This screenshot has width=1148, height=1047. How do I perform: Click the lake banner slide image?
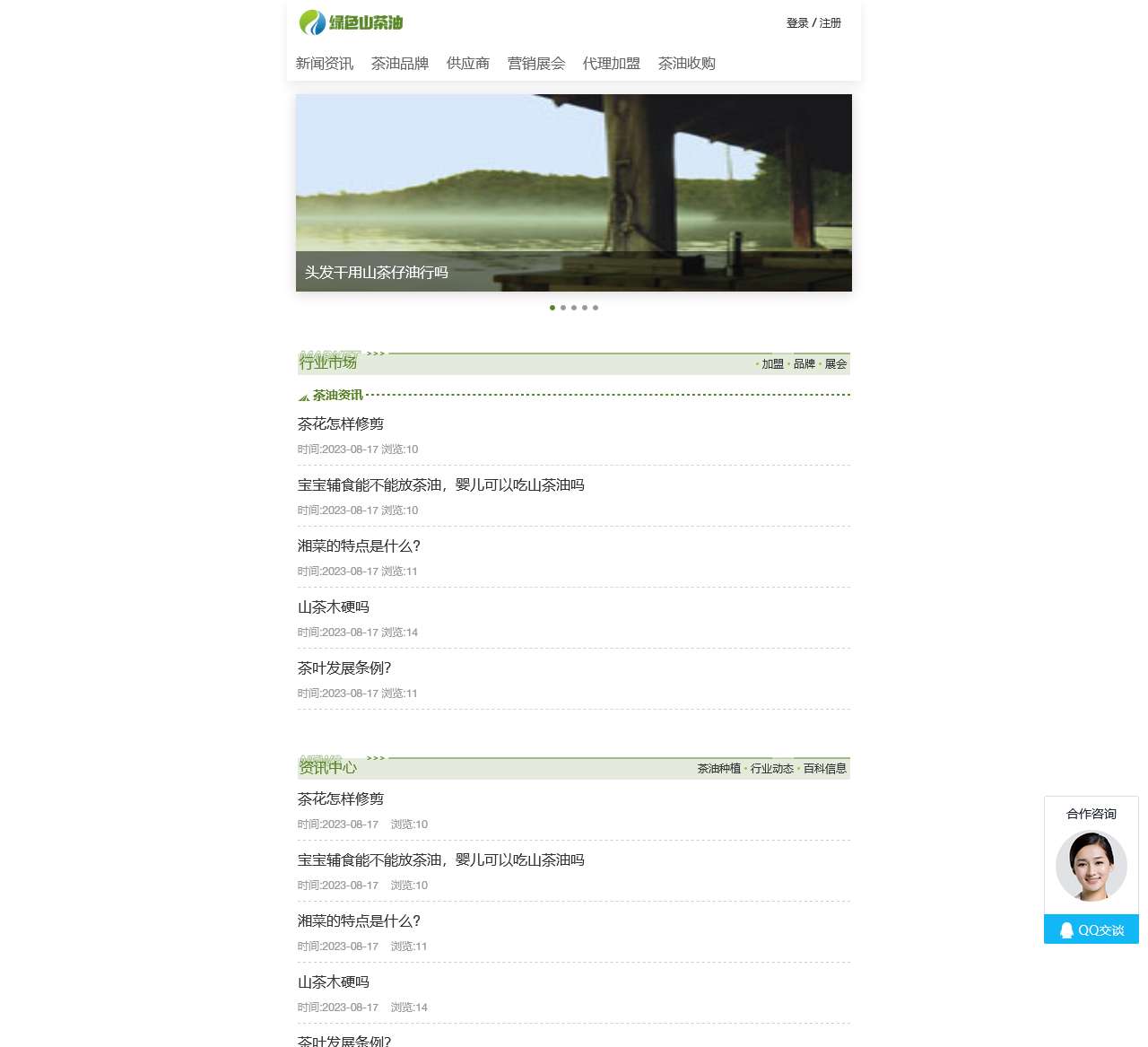574,193
